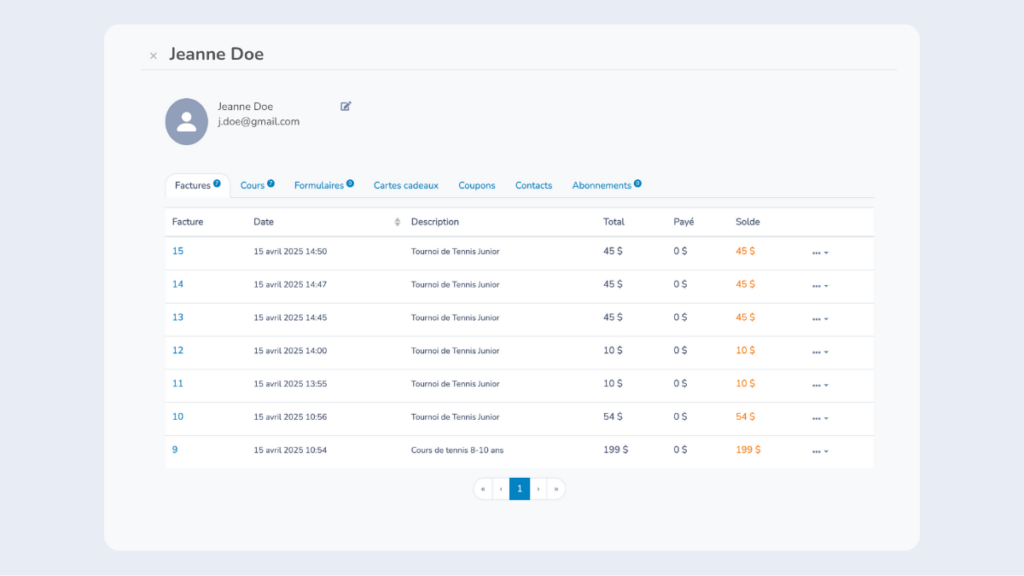Image resolution: width=1024 pixels, height=576 pixels.
Task: Go to the first page of results
Action: 483,489
